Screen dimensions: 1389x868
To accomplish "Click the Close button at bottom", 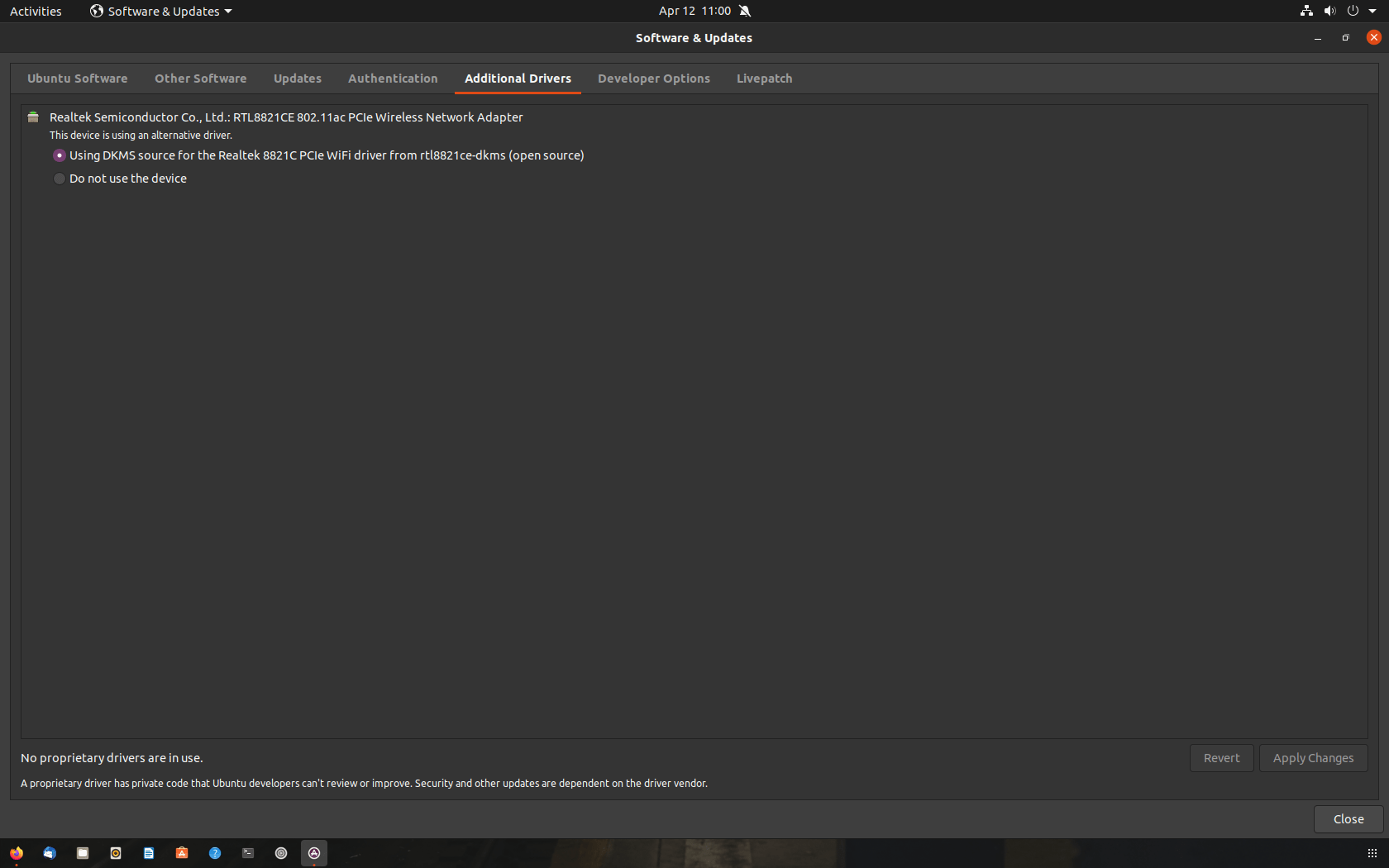I will pos(1348,819).
